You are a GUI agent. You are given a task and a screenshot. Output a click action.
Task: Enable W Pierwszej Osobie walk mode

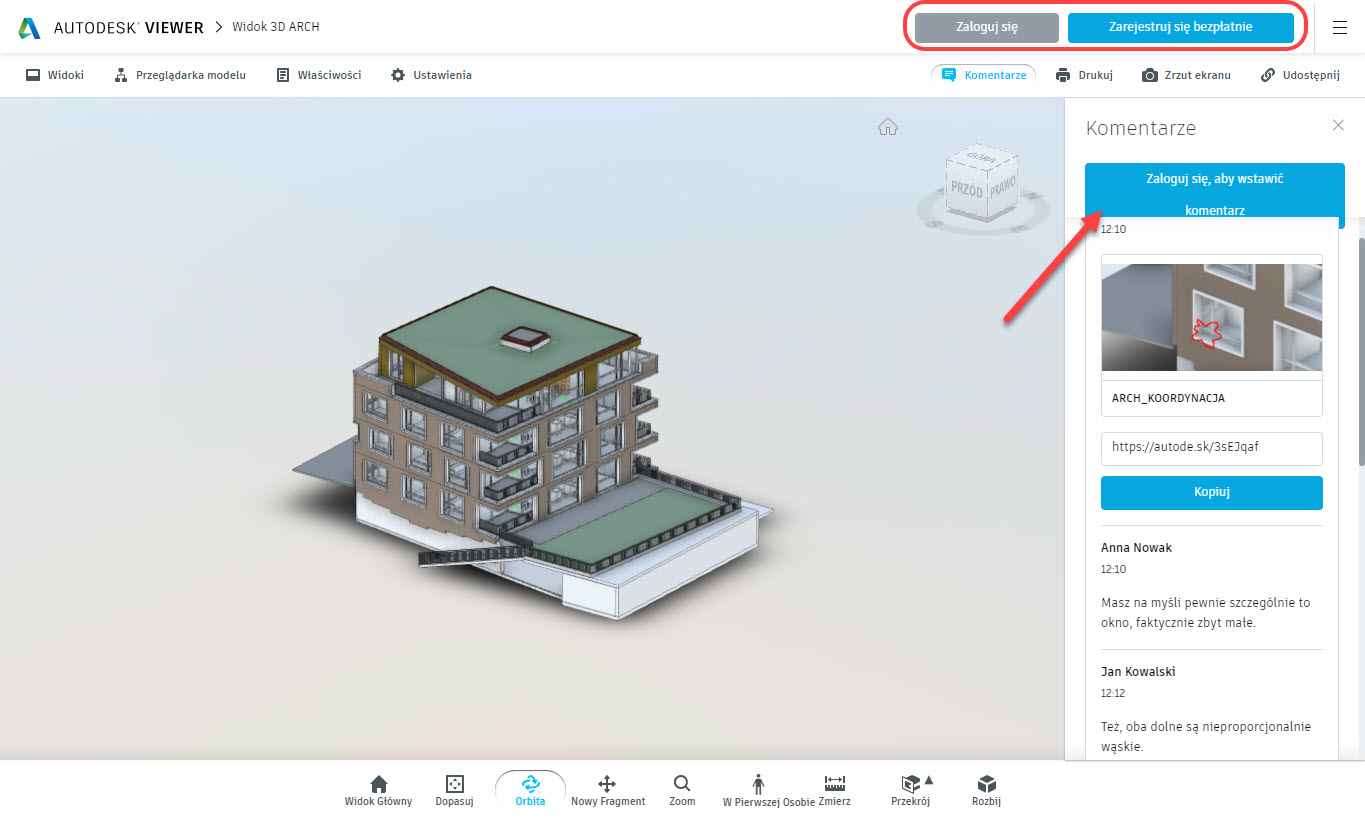pos(758,789)
